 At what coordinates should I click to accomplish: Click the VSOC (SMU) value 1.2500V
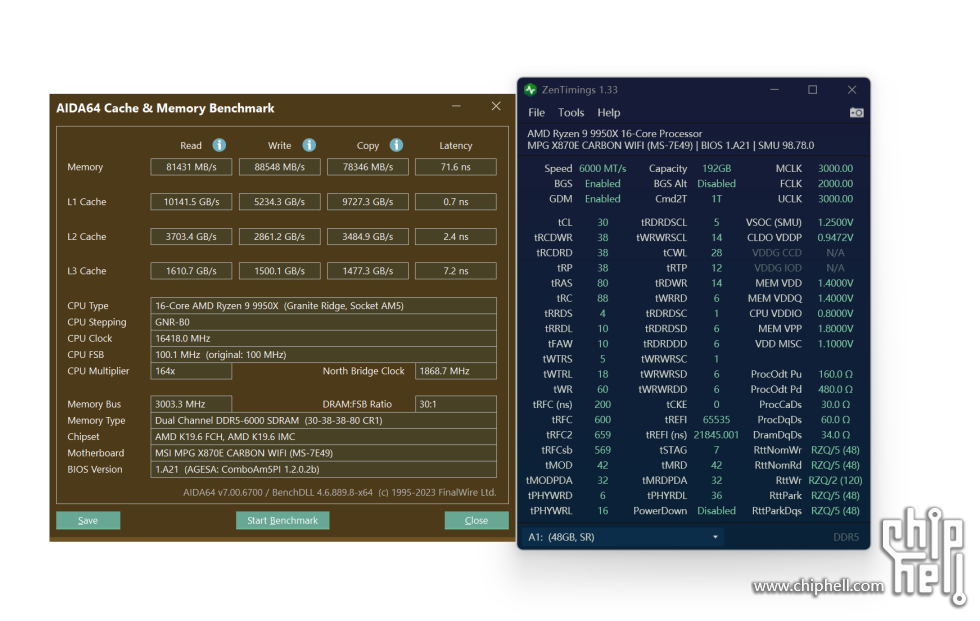[x=836, y=222]
